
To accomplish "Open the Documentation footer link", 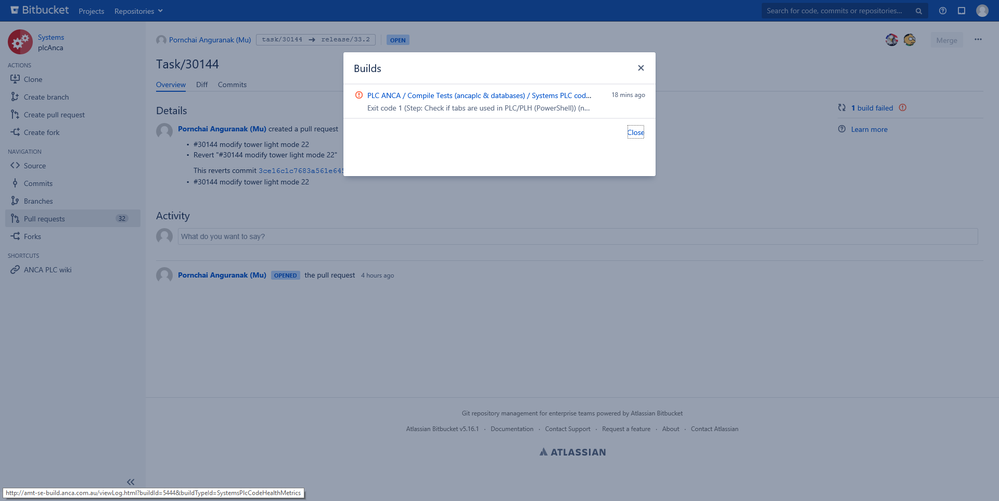I will (x=512, y=429).
